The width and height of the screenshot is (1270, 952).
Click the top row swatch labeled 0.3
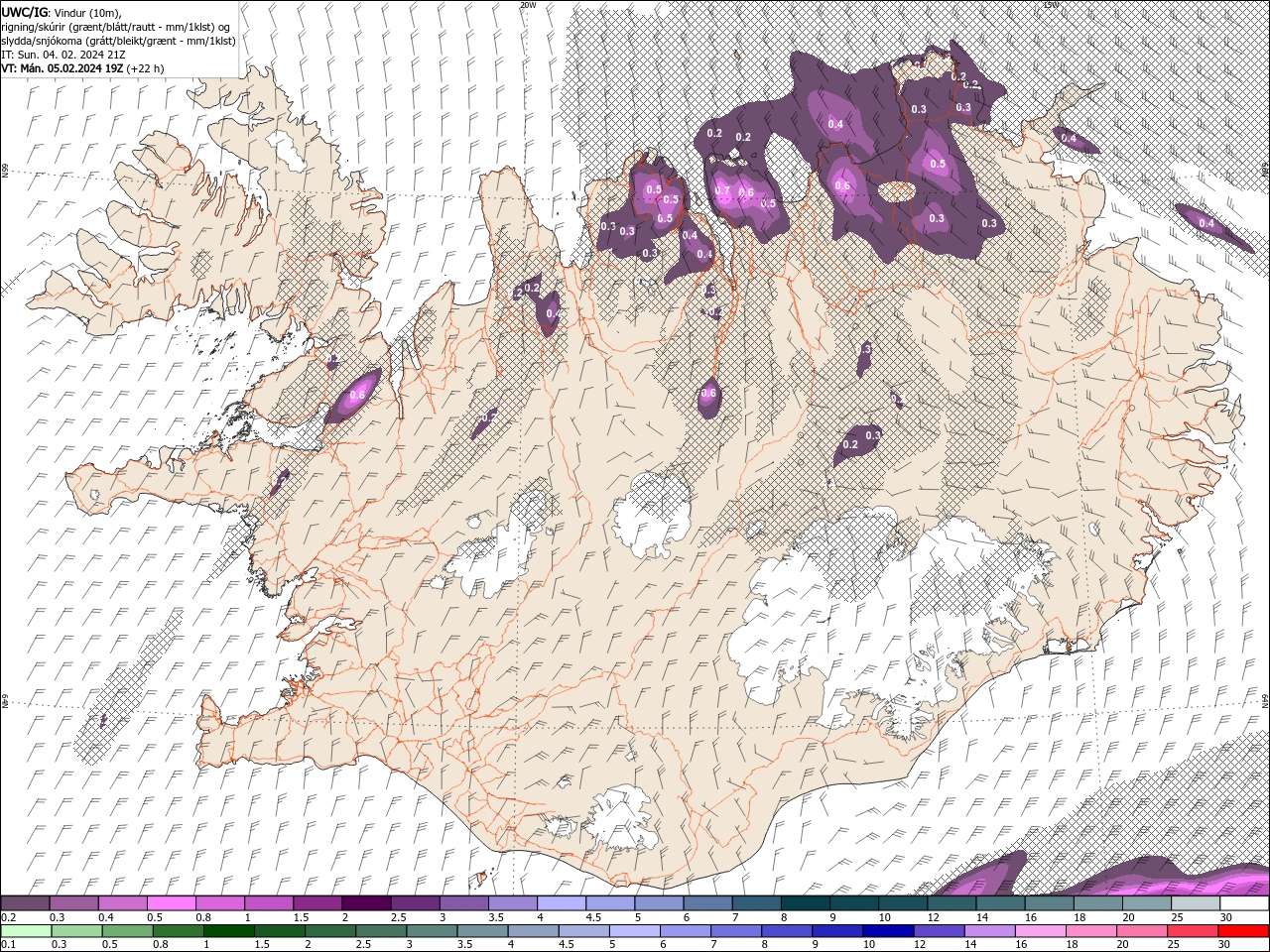point(73,903)
